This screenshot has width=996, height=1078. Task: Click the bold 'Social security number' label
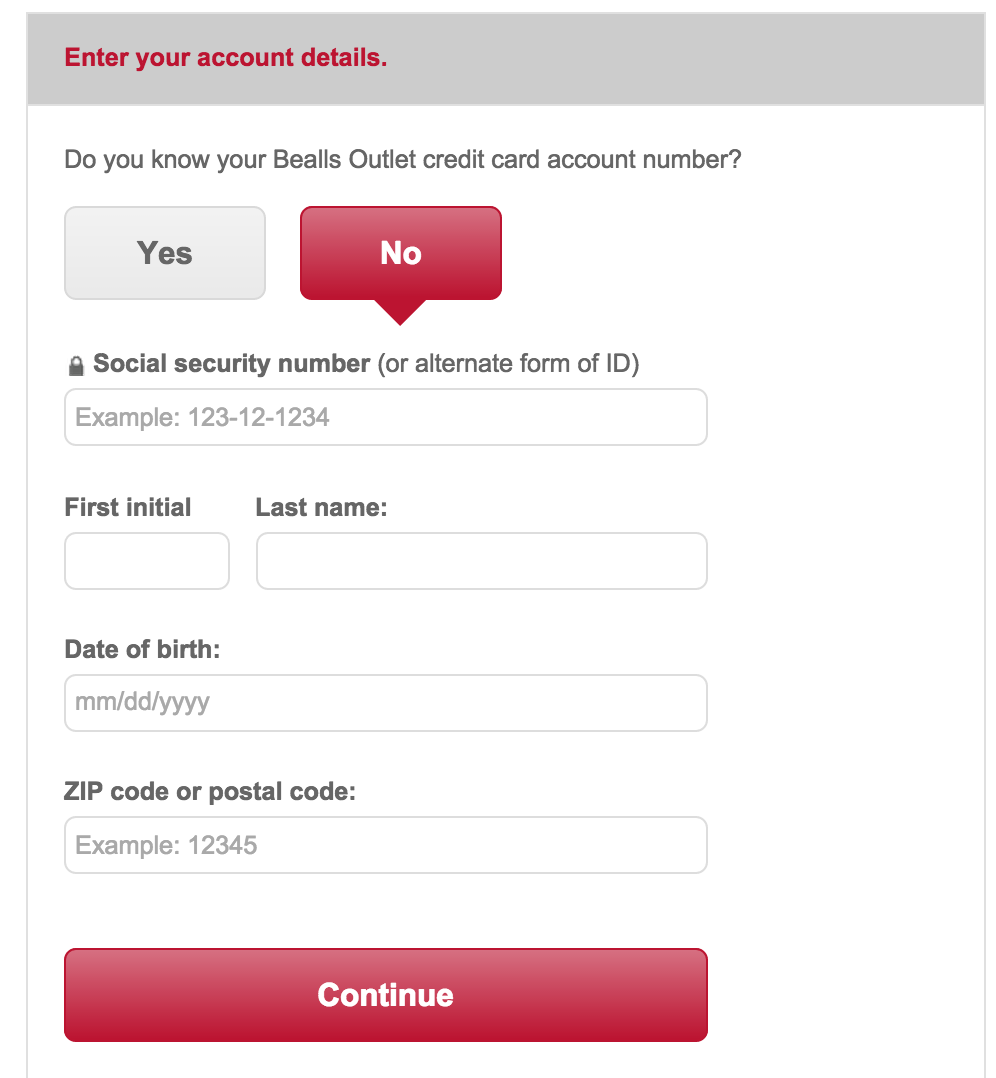(232, 363)
